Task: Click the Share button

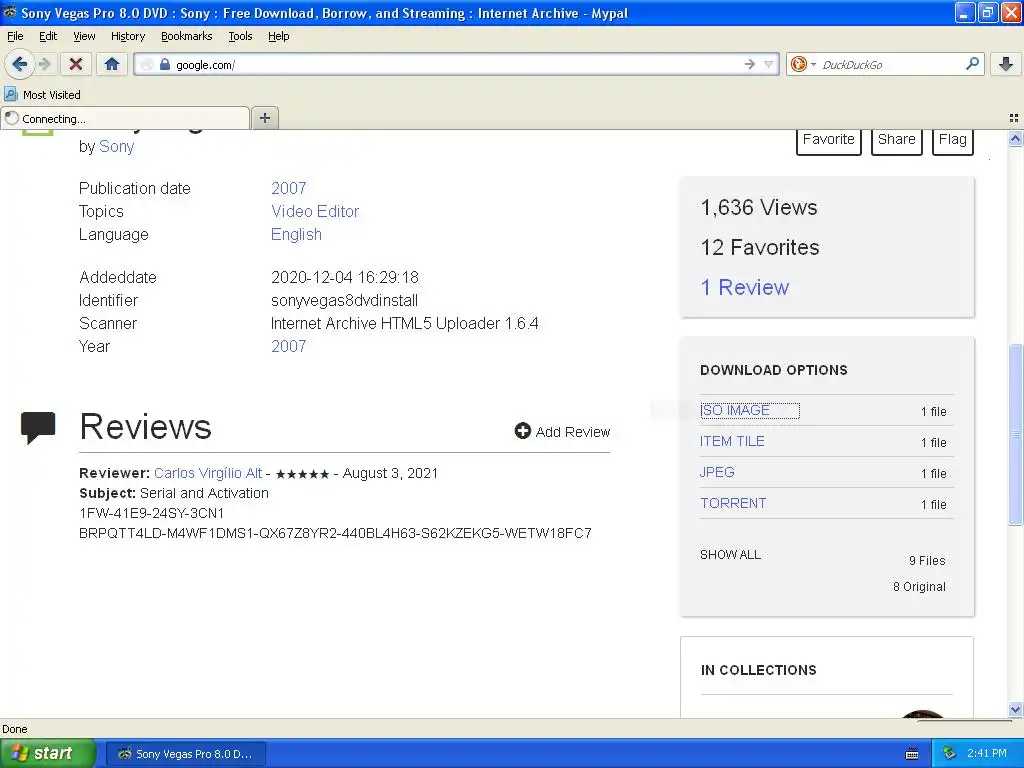Action: (897, 141)
